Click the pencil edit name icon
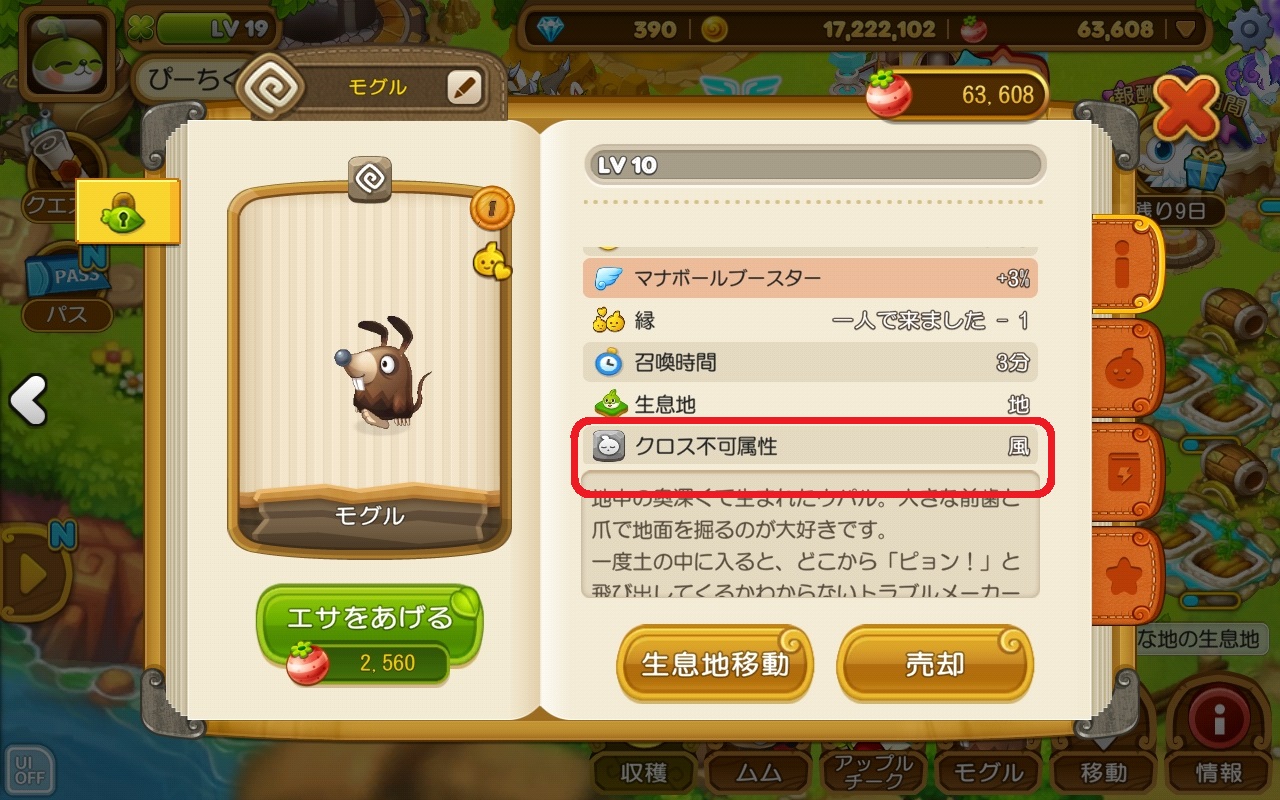 click(463, 87)
